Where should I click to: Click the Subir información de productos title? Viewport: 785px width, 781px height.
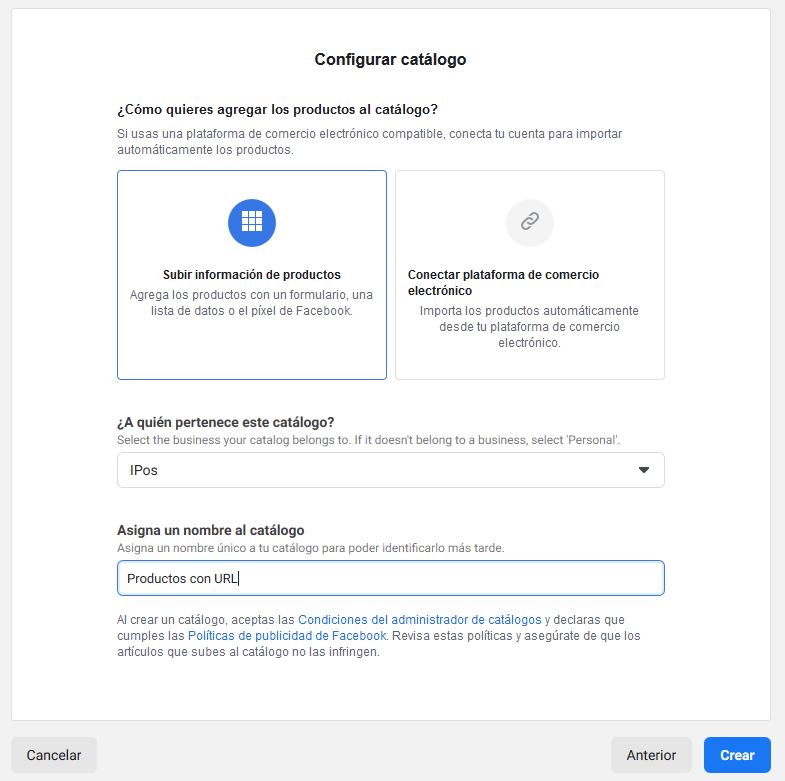(252, 275)
